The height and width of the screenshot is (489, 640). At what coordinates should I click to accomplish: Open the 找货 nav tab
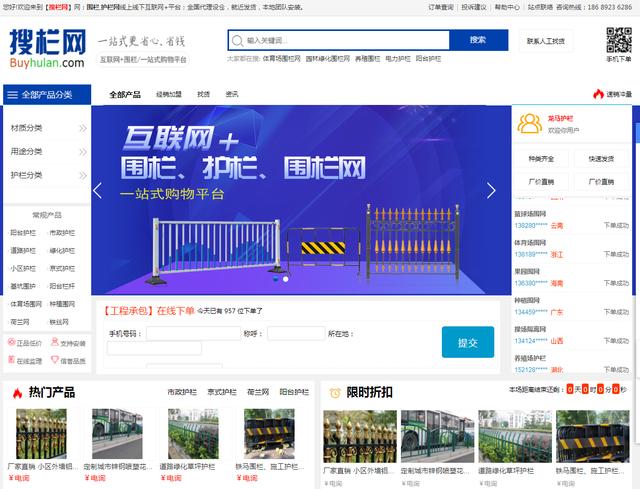point(203,94)
